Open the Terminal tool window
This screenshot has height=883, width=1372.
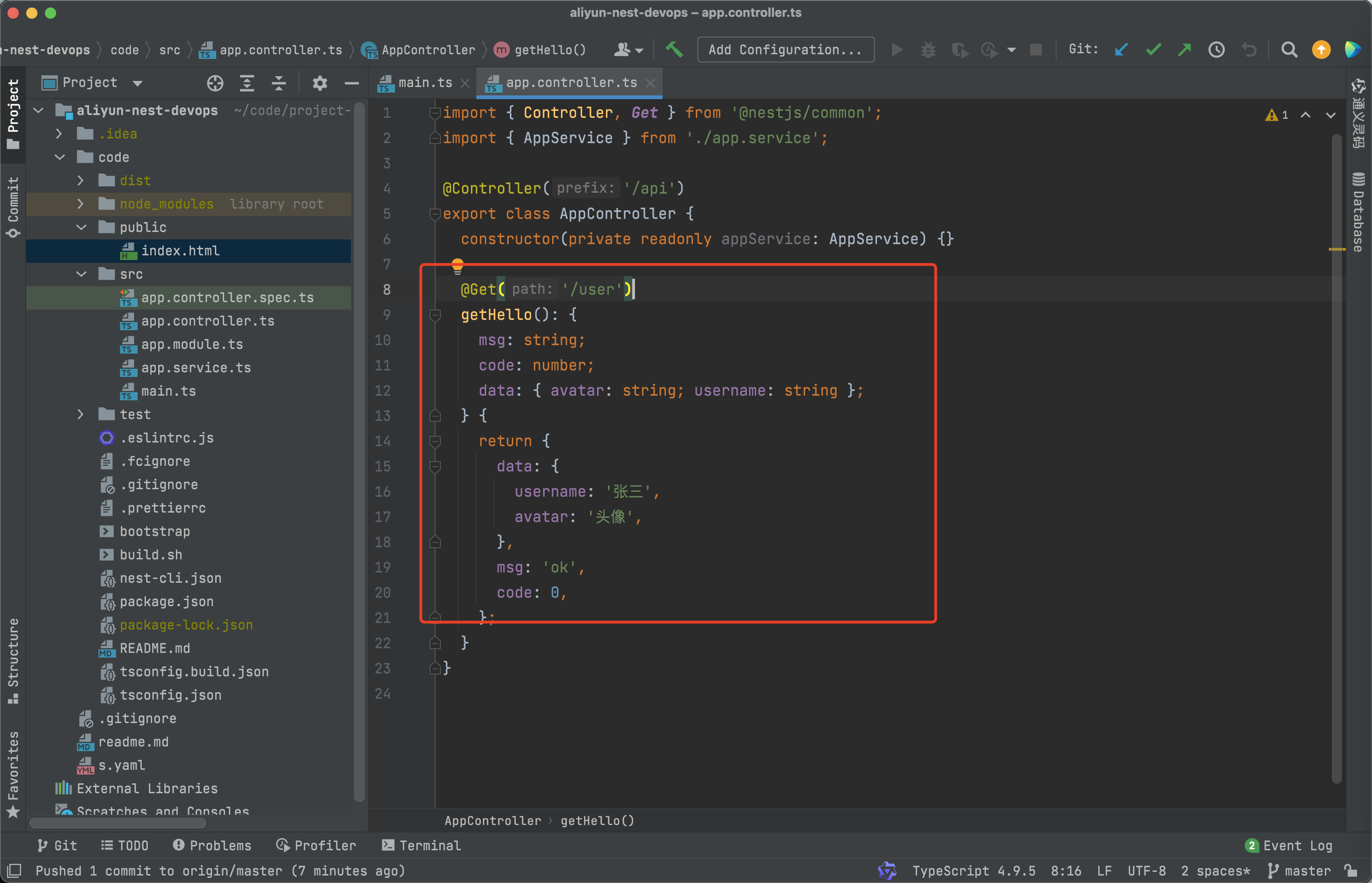422,845
